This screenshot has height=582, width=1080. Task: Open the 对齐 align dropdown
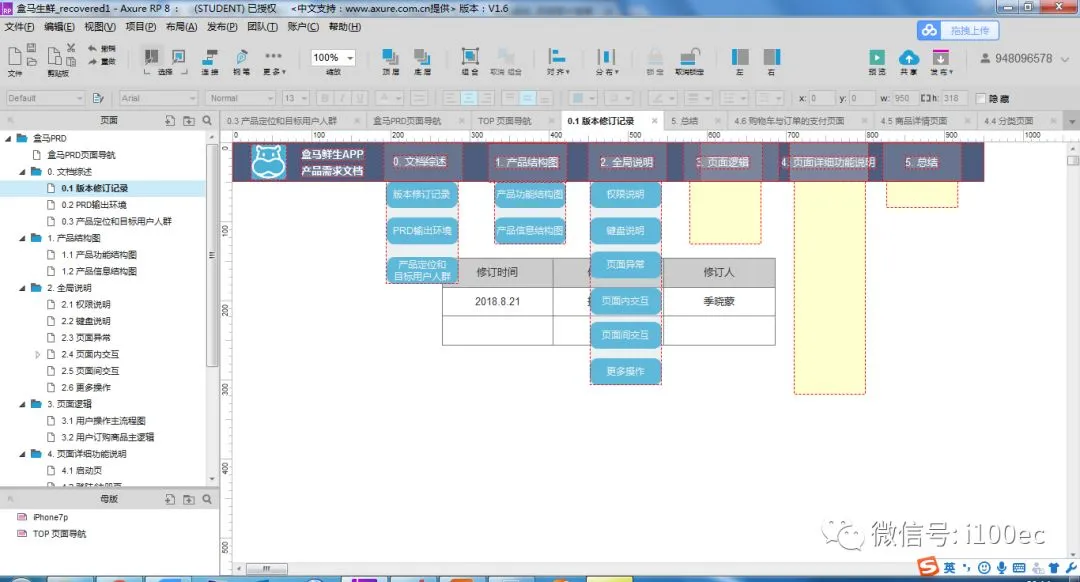tap(558, 61)
